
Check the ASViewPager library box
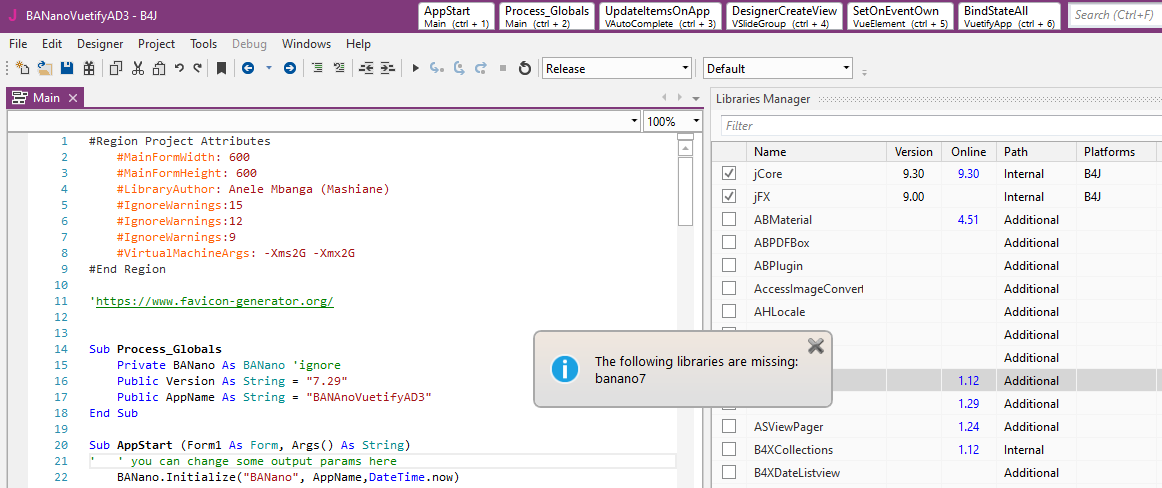tap(728, 427)
